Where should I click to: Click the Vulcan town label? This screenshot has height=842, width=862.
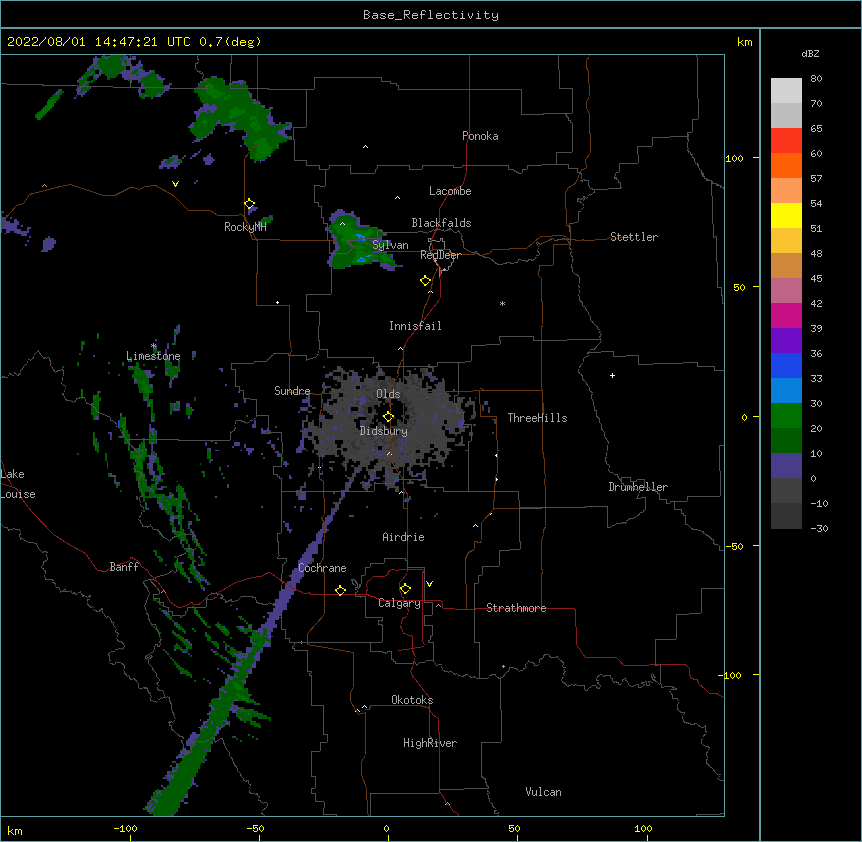[x=543, y=792]
